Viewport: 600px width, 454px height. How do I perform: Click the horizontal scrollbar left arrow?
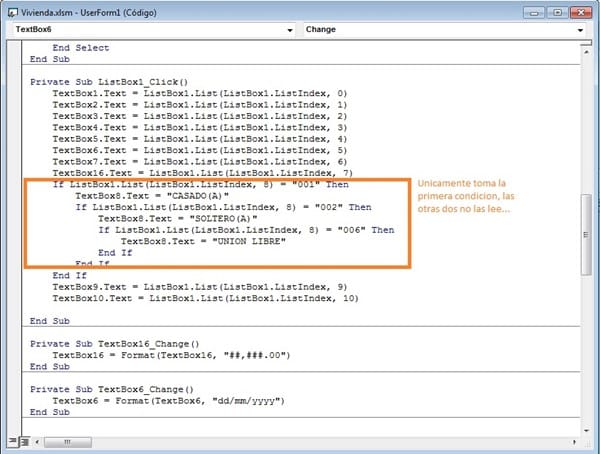(x=37, y=442)
